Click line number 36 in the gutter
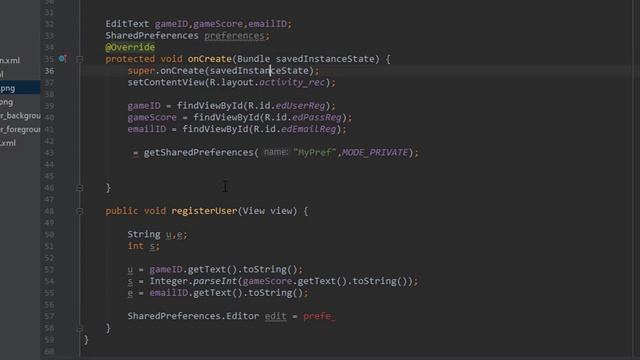Viewport: 640px width, 360px height. (49, 71)
